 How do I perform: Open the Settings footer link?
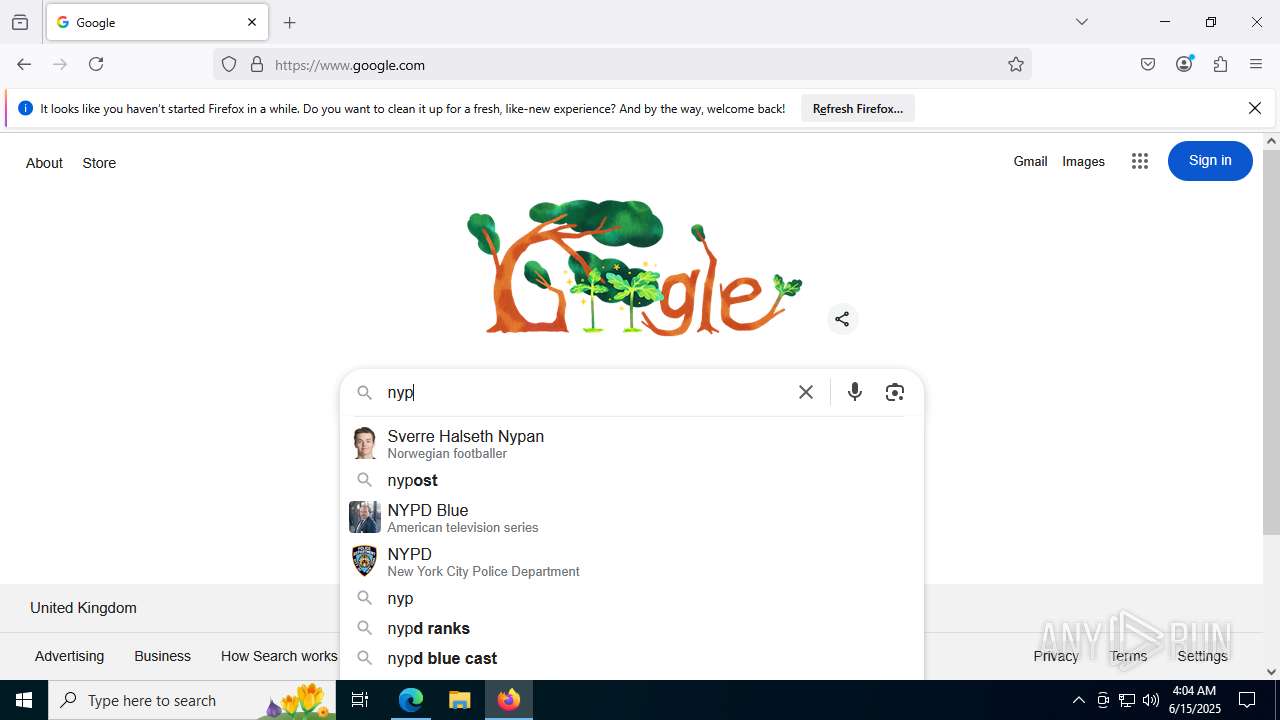click(x=1202, y=656)
